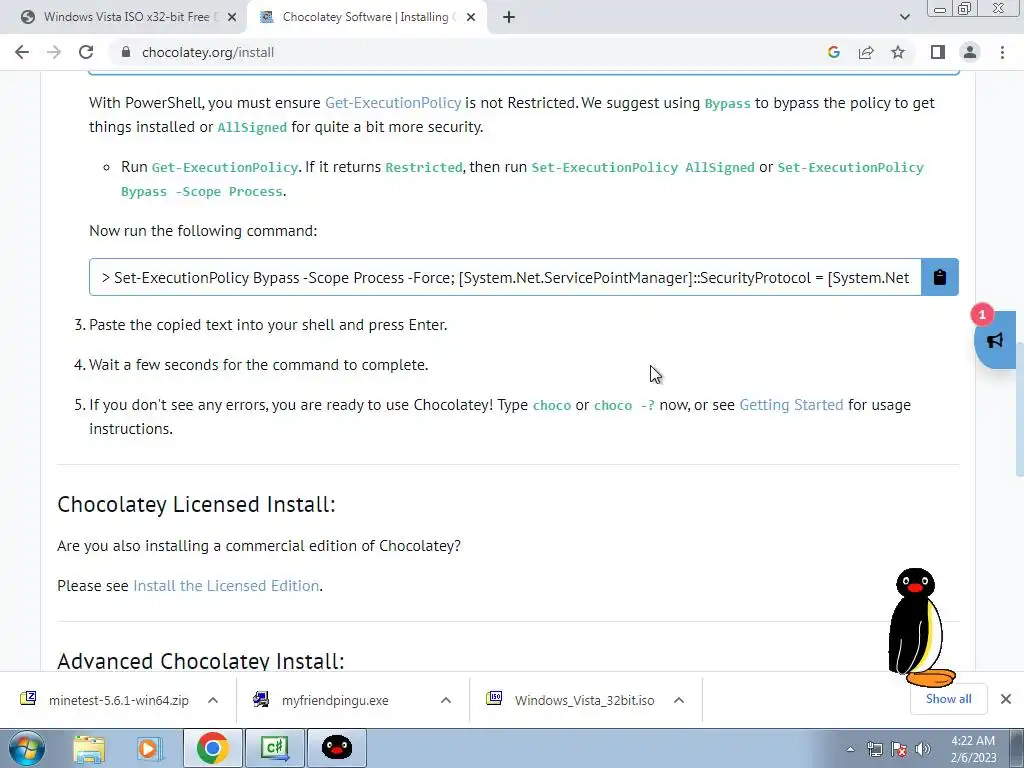
Task: Open the Action Center flag icon
Action: click(899, 750)
